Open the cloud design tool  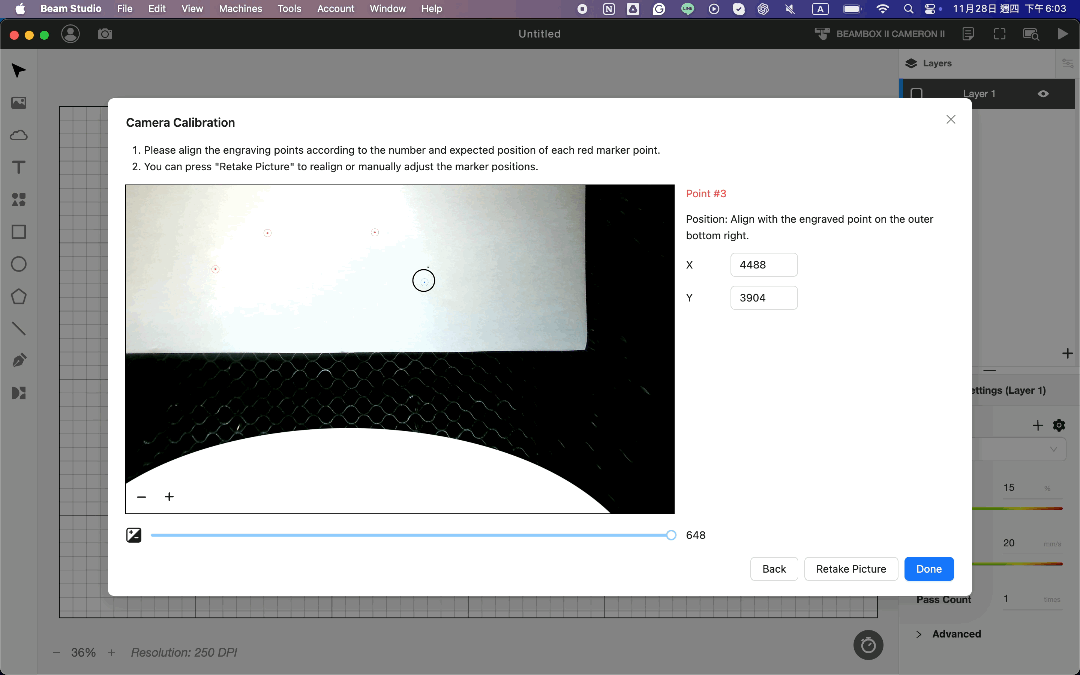[x=19, y=135]
